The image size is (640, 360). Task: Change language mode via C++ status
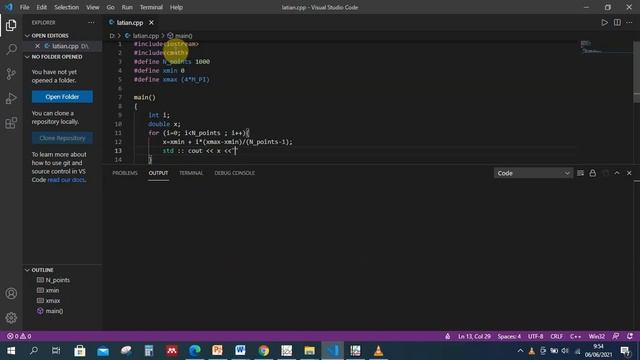pyautogui.click(x=576, y=336)
